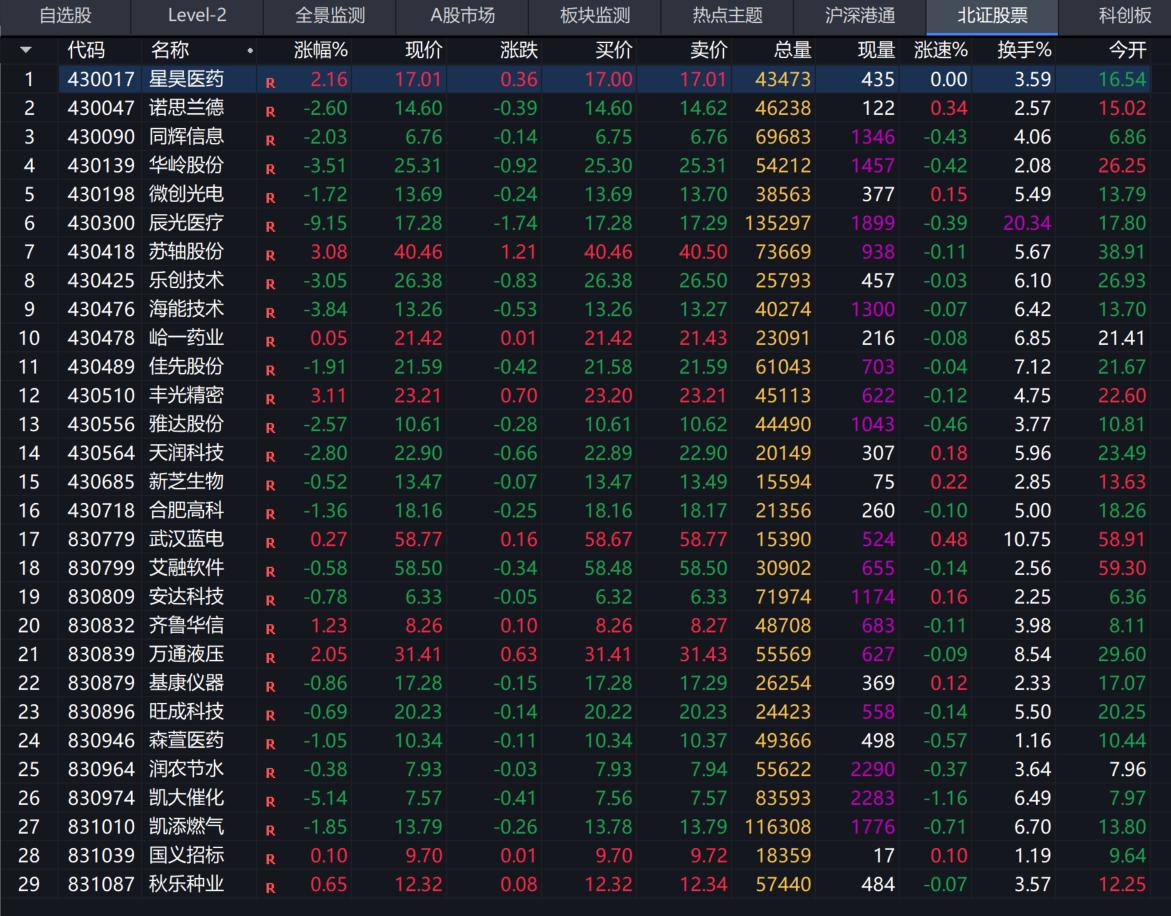Select stock code 830964

101,769
